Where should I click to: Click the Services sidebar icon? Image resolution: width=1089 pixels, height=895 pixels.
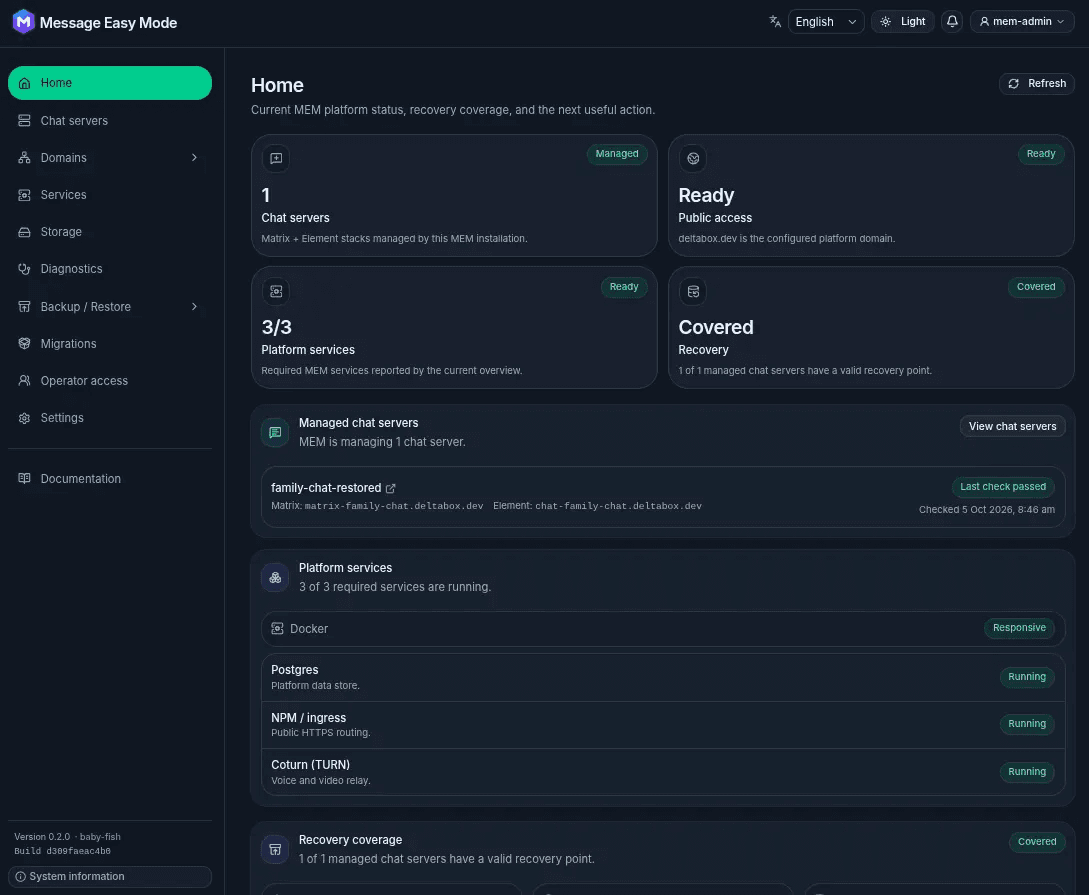24,195
